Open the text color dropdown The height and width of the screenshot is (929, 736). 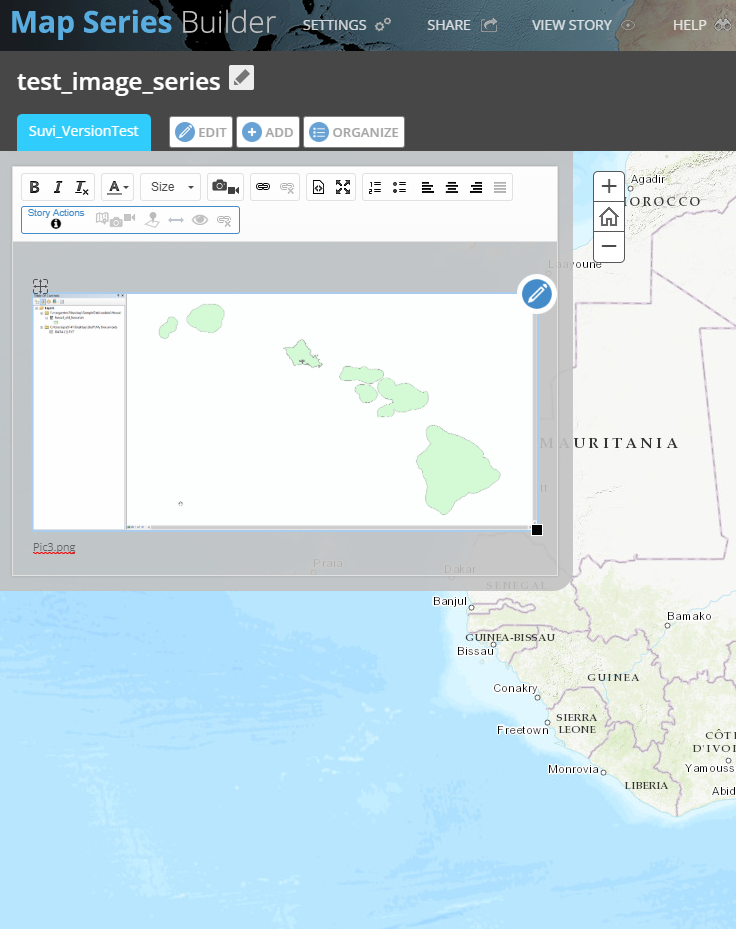click(x=117, y=187)
